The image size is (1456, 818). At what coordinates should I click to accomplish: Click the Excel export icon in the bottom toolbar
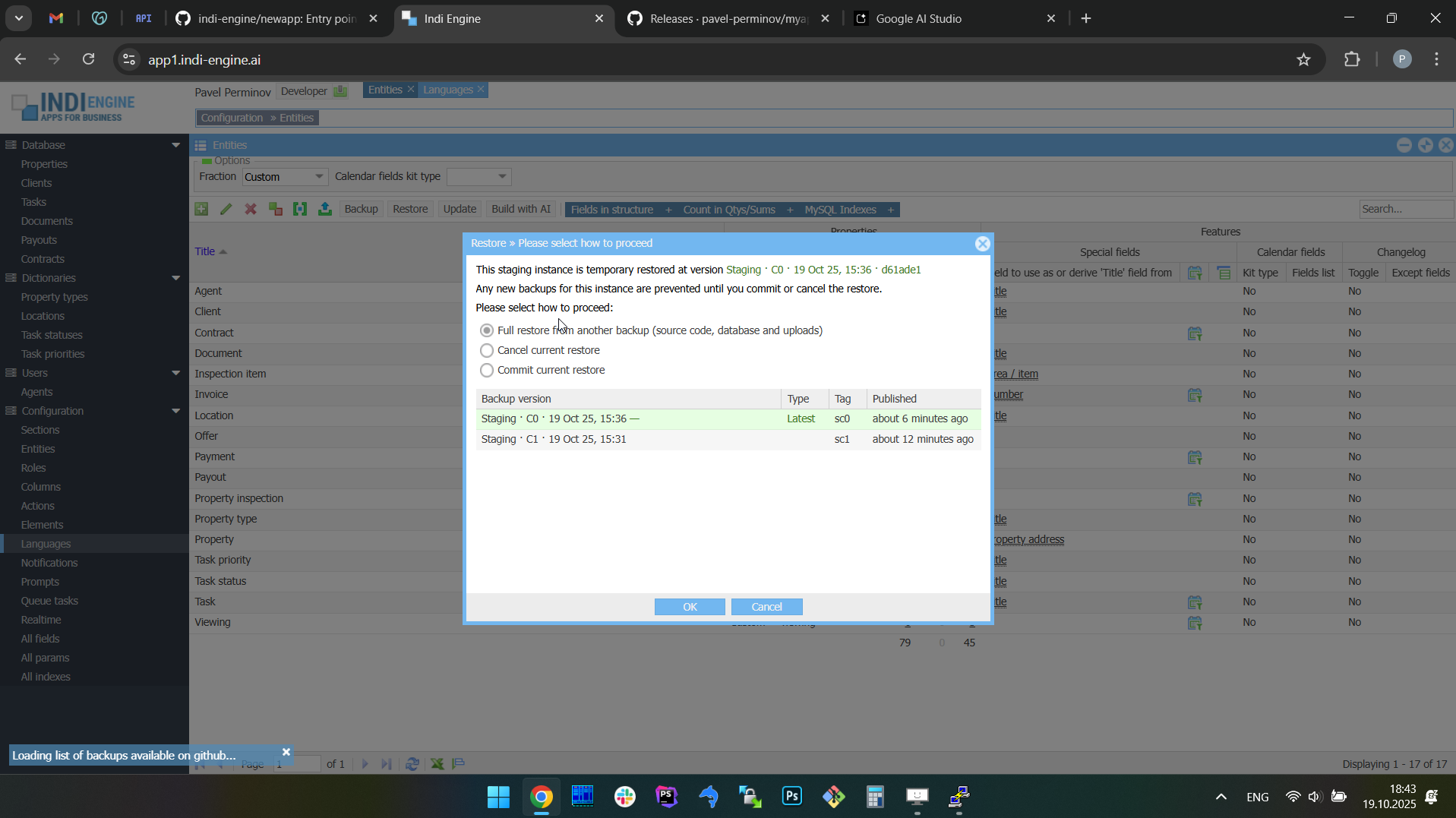pyautogui.click(x=437, y=764)
